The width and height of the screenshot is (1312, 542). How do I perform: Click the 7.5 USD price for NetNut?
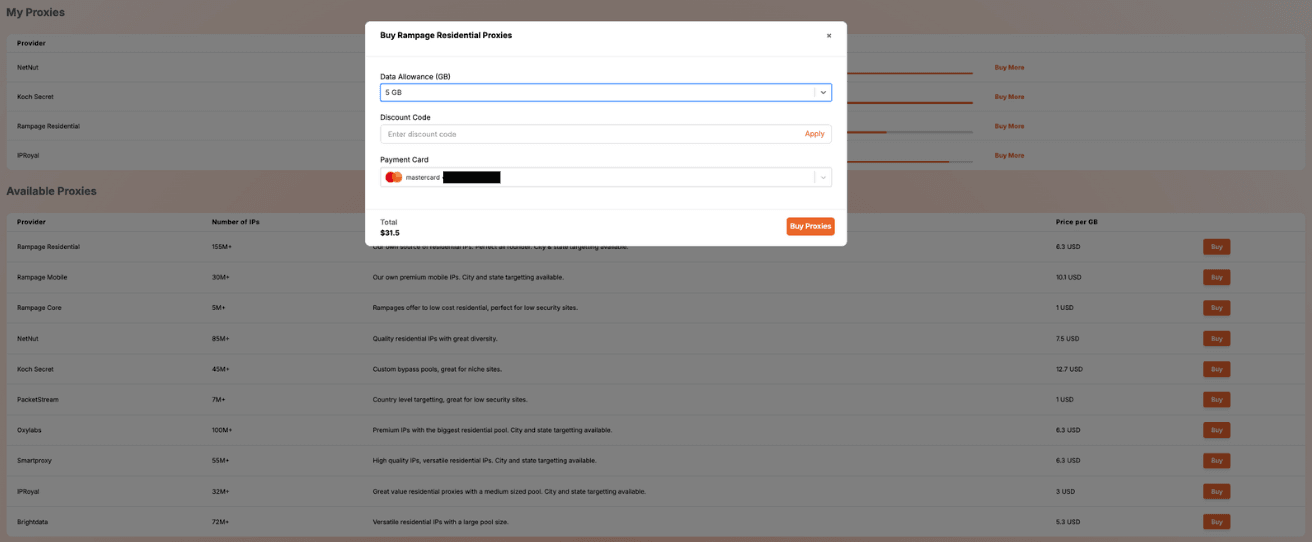tap(1068, 338)
